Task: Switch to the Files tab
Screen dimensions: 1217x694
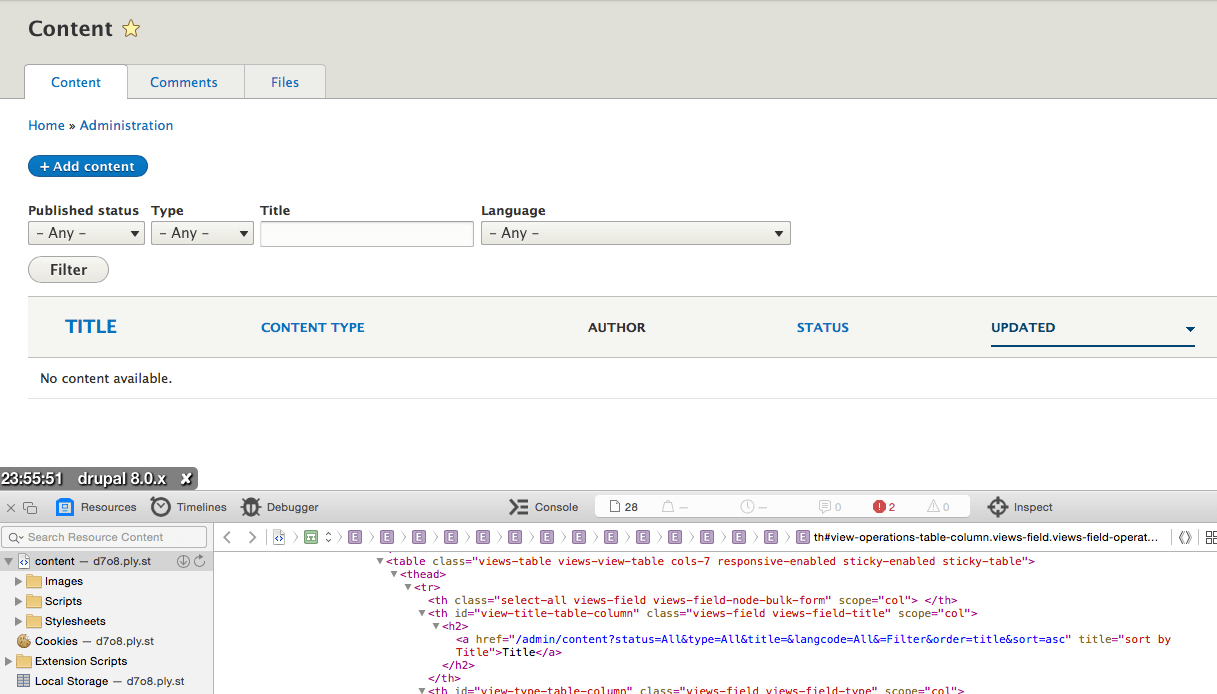Action: (x=285, y=82)
